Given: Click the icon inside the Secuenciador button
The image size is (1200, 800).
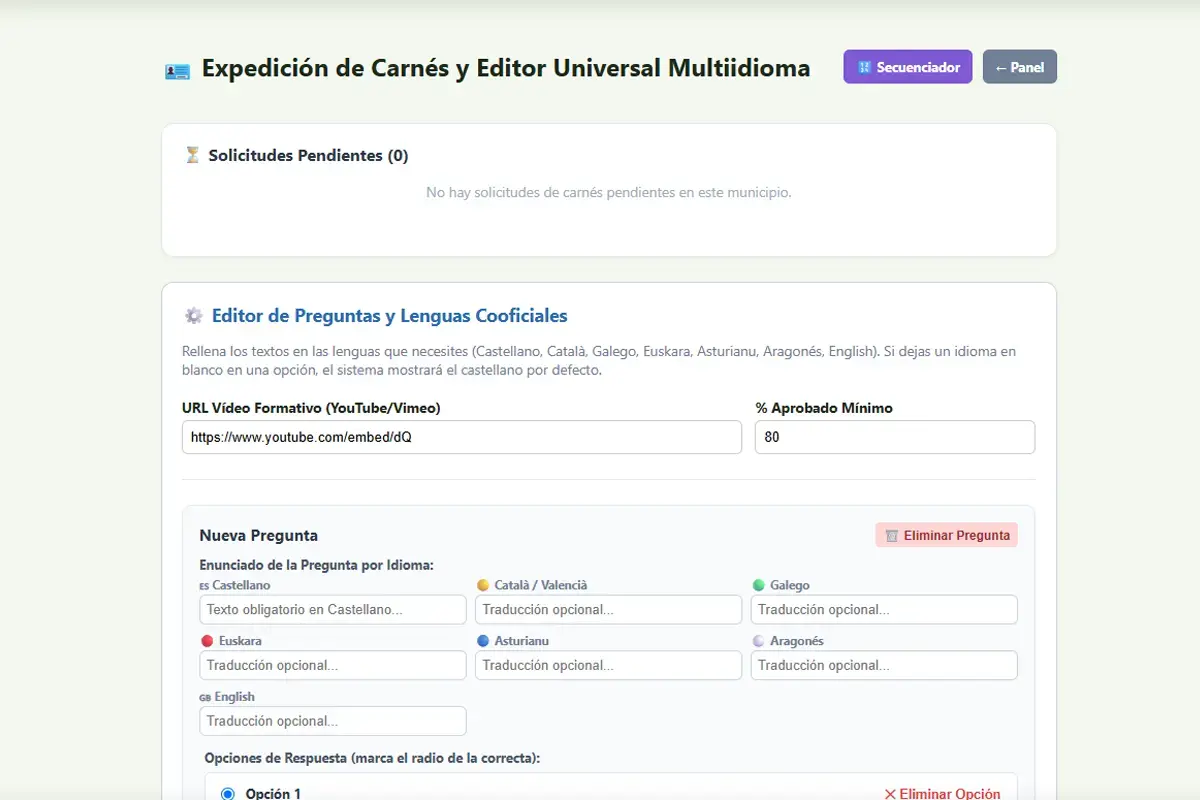Looking at the screenshot, I should [x=864, y=67].
